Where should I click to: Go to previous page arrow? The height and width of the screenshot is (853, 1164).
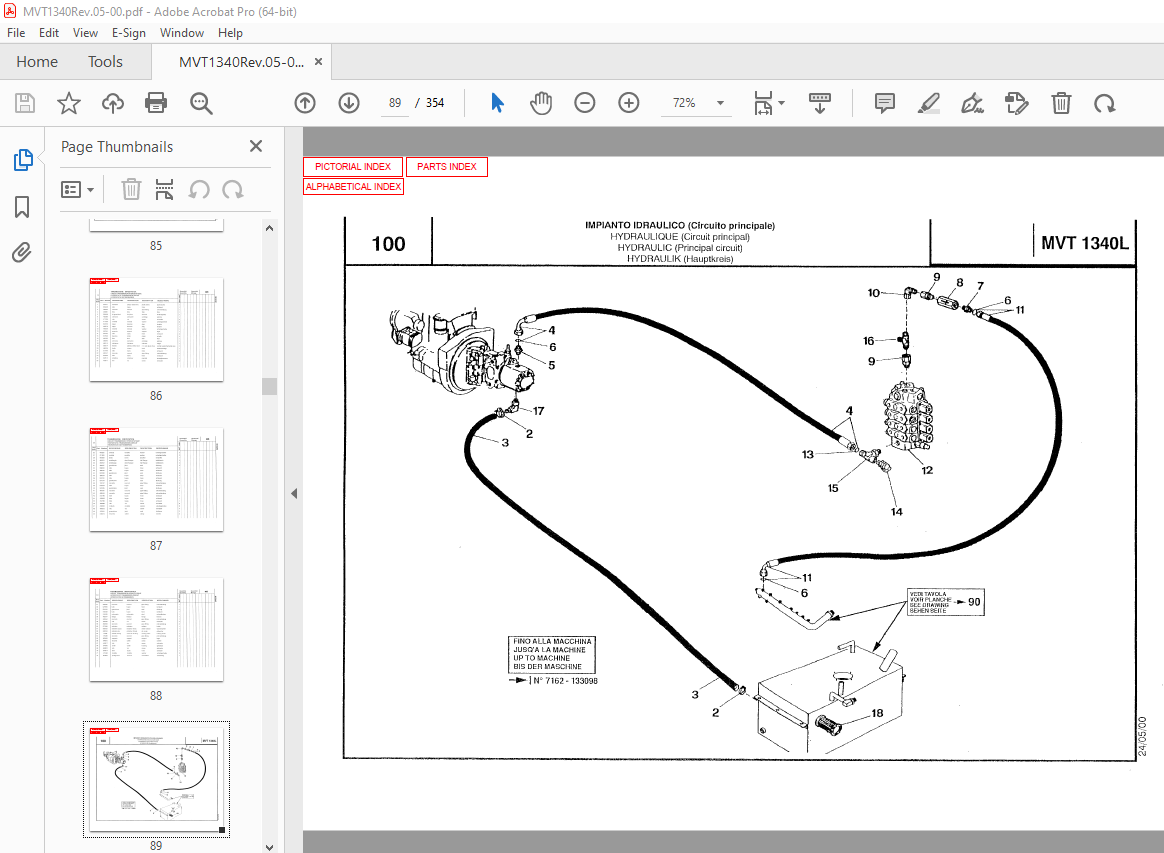pyautogui.click(x=305, y=103)
